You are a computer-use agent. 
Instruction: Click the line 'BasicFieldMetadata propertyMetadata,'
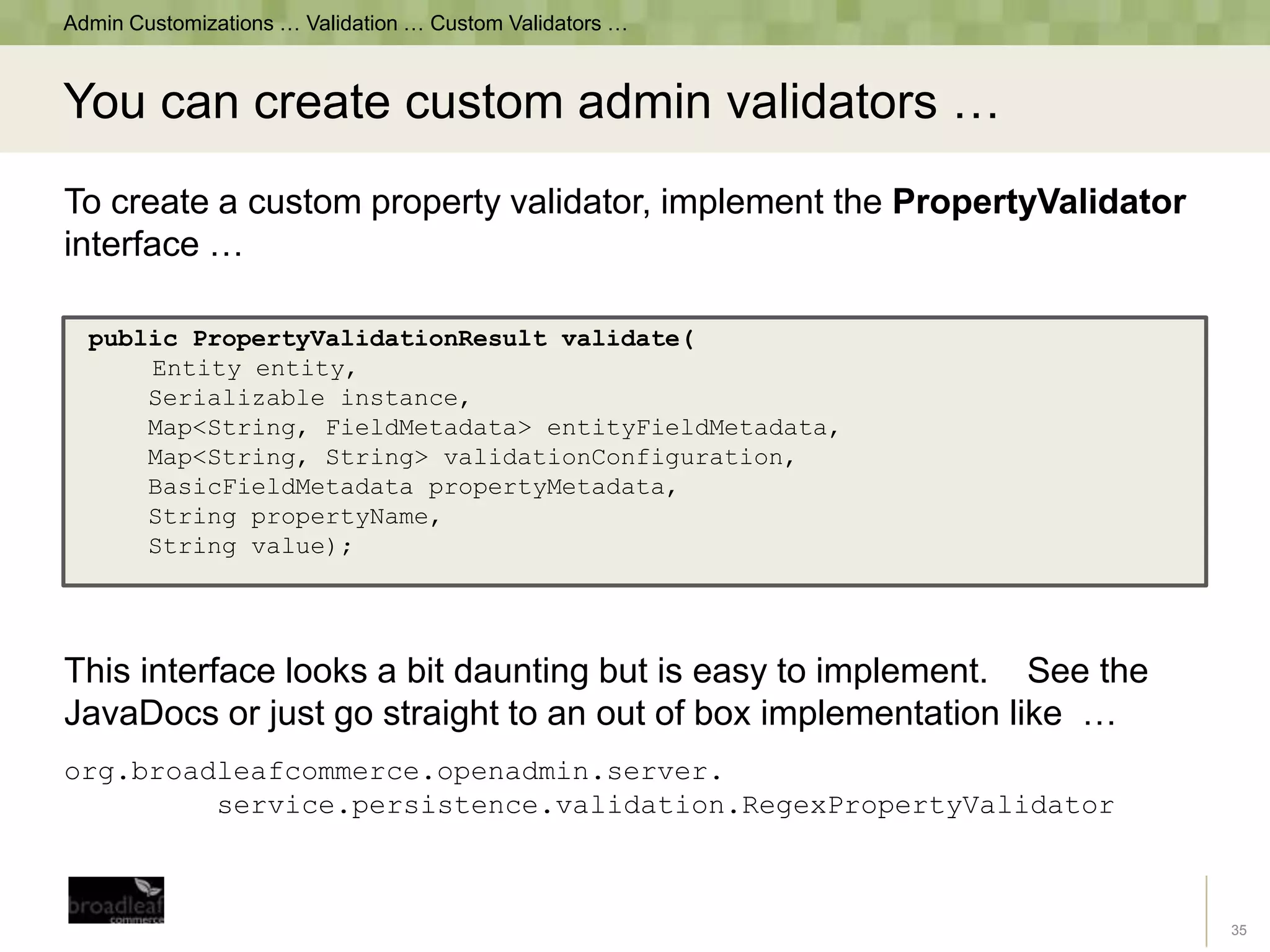click(x=412, y=488)
